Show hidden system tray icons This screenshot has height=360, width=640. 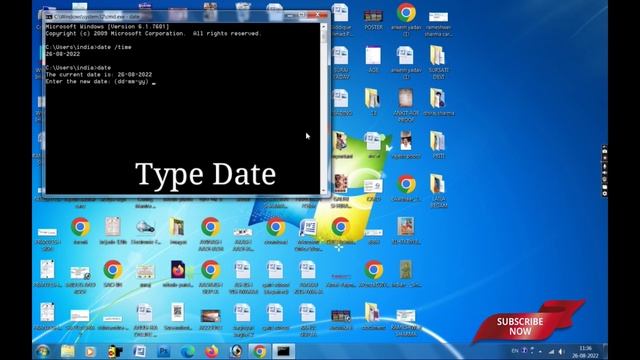tap(540, 351)
